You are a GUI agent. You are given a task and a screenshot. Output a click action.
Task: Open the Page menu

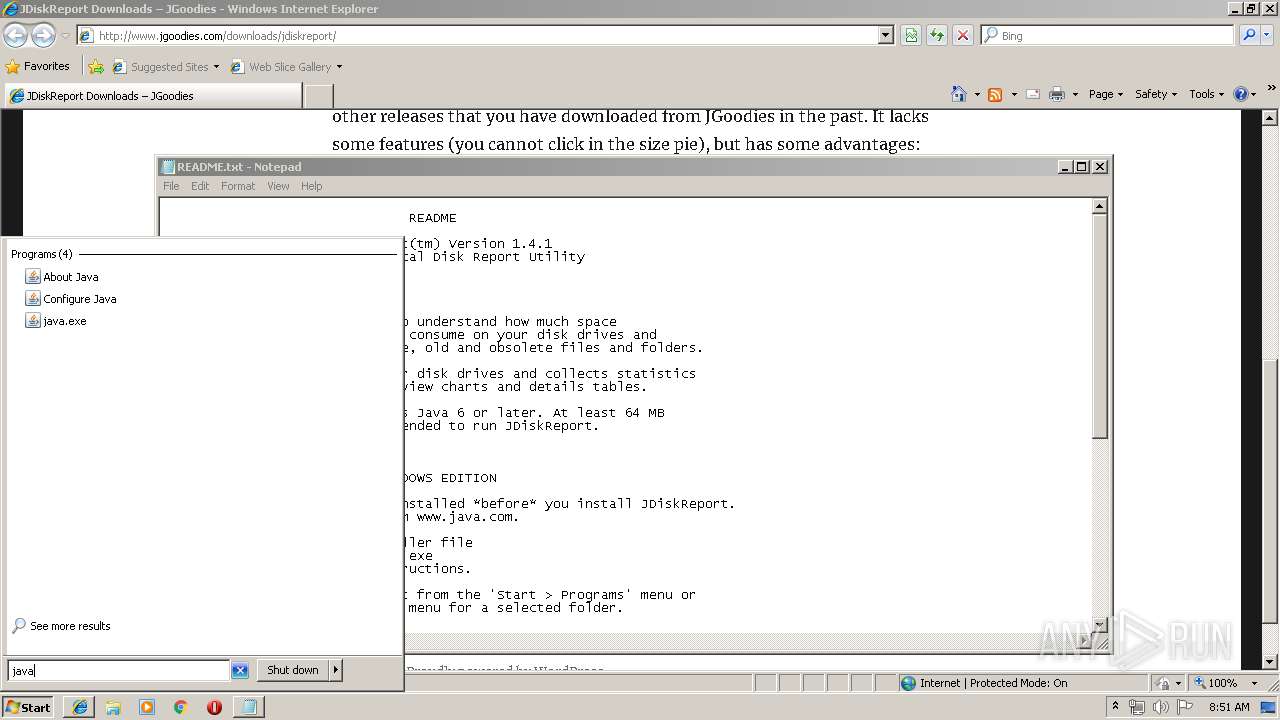click(1105, 94)
